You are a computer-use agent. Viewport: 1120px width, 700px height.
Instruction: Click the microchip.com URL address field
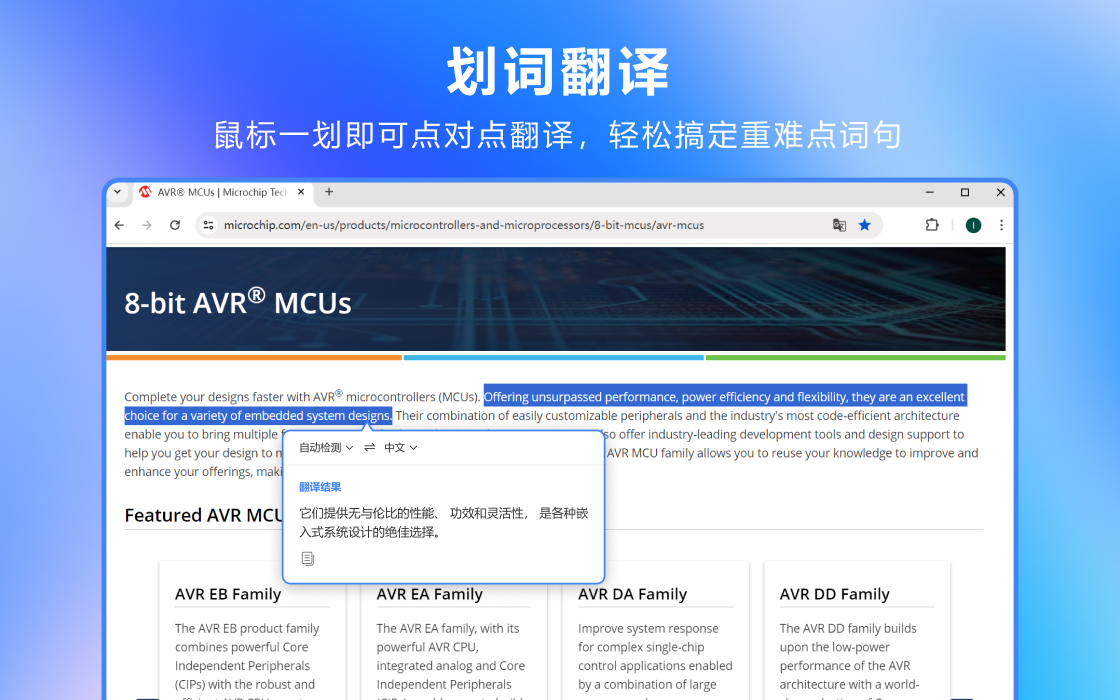click(464, 225)
